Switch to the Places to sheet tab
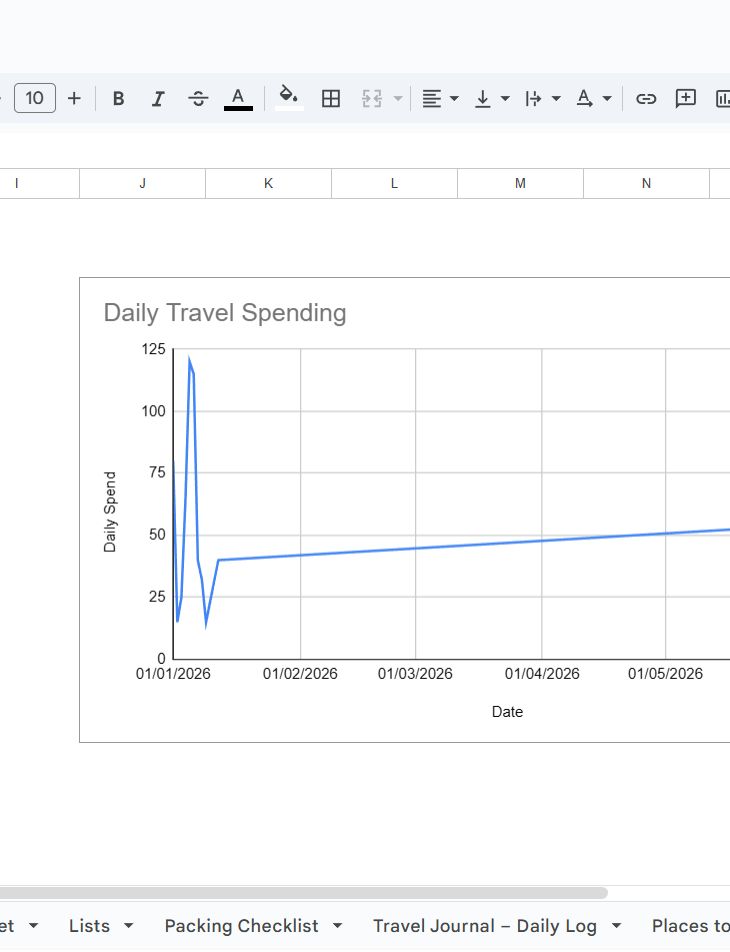 click(x=691, y=926)
